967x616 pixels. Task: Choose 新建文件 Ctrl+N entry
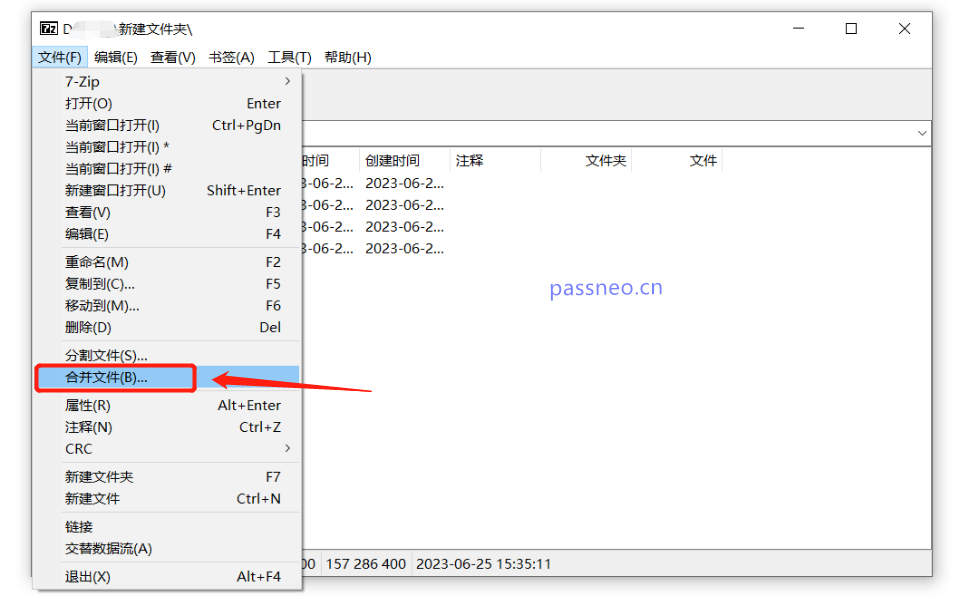167,498
